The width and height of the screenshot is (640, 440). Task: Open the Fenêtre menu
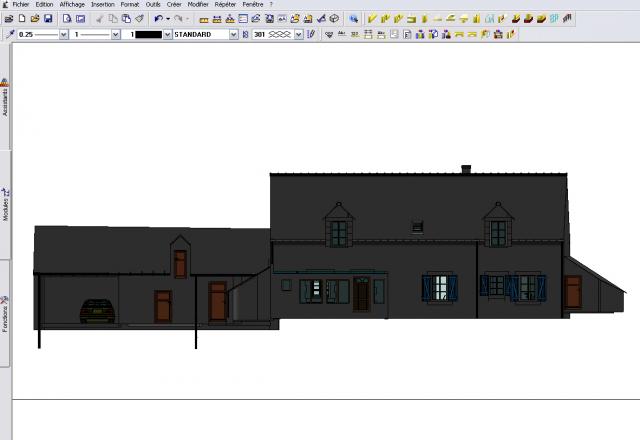253,4
